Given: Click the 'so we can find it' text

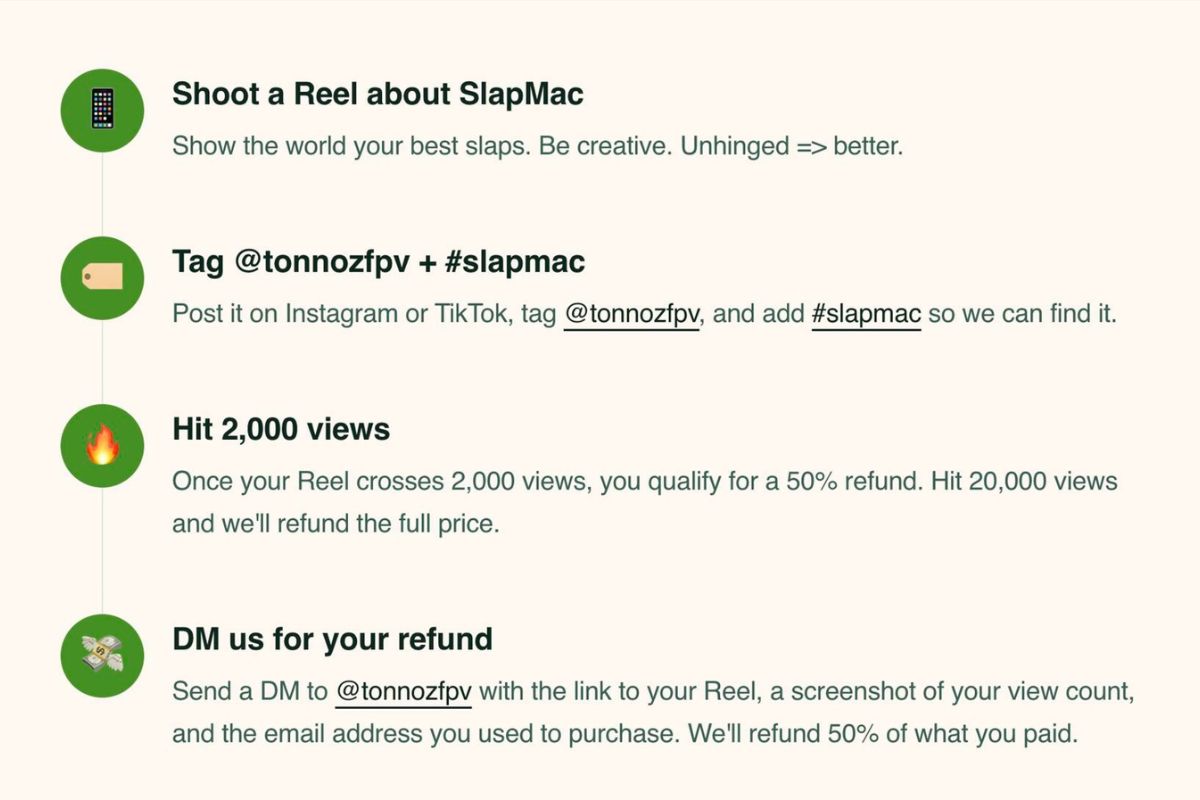Looking at the screenshot, I should (x=1020, y=314).
